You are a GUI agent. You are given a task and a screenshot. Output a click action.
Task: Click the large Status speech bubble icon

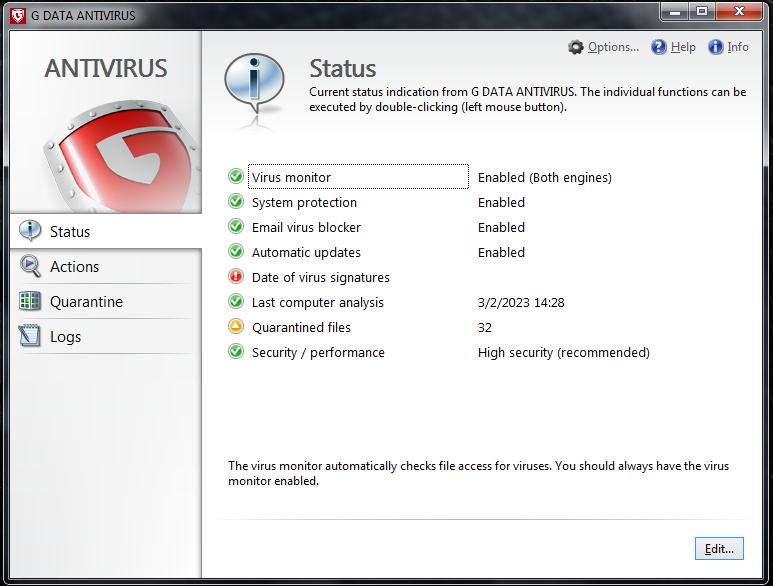point(254,85)
